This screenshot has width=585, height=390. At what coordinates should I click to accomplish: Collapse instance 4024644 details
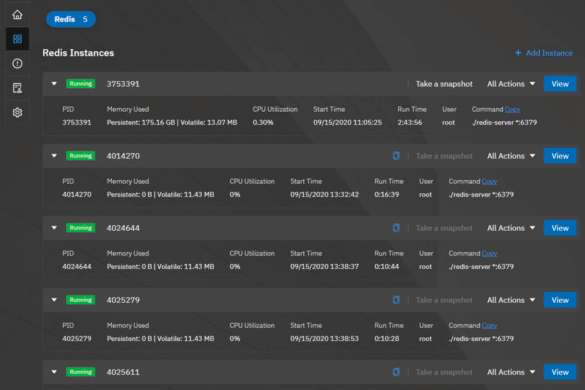click(x=54, y=228)
